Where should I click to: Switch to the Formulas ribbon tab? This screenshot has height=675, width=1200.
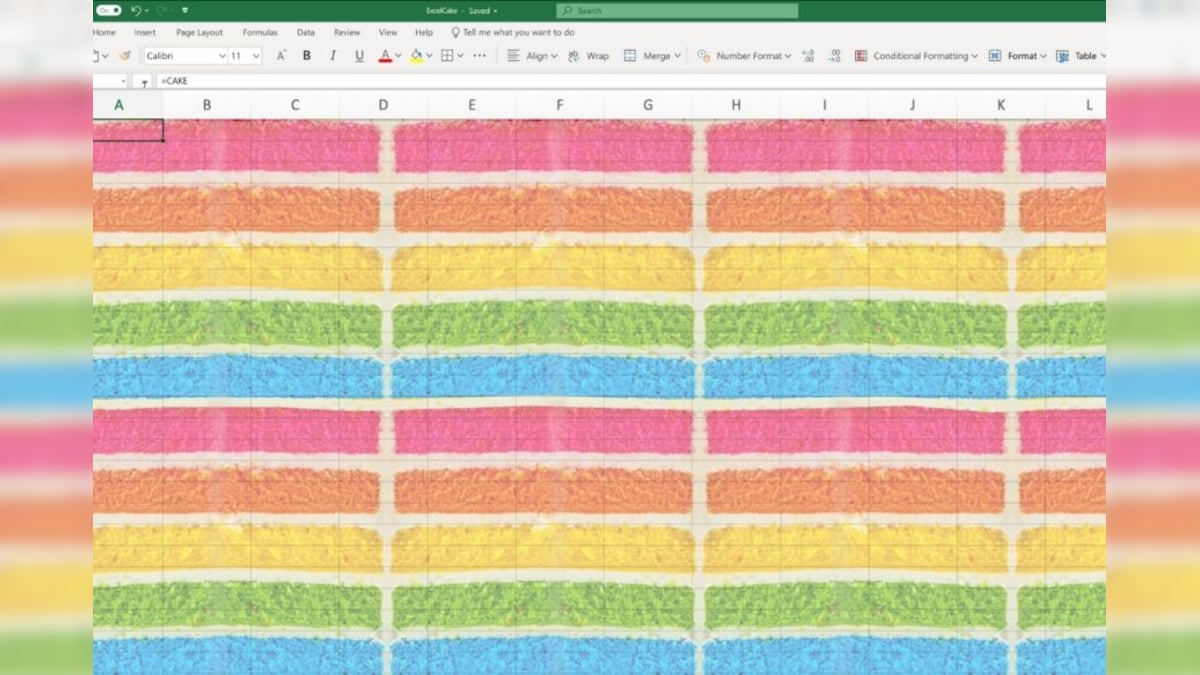(x=260, y=32)
